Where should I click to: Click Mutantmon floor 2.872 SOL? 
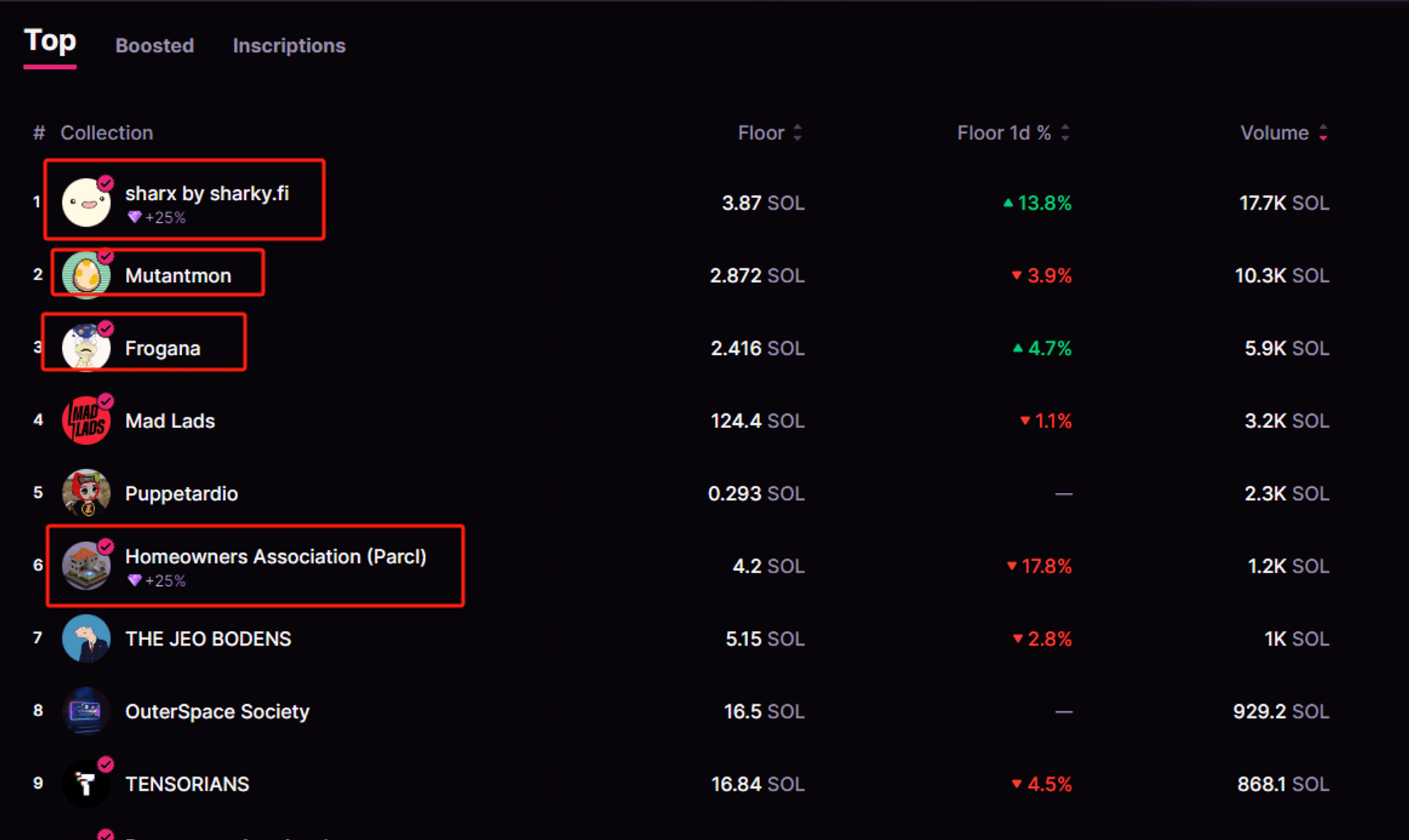point(757,275)
